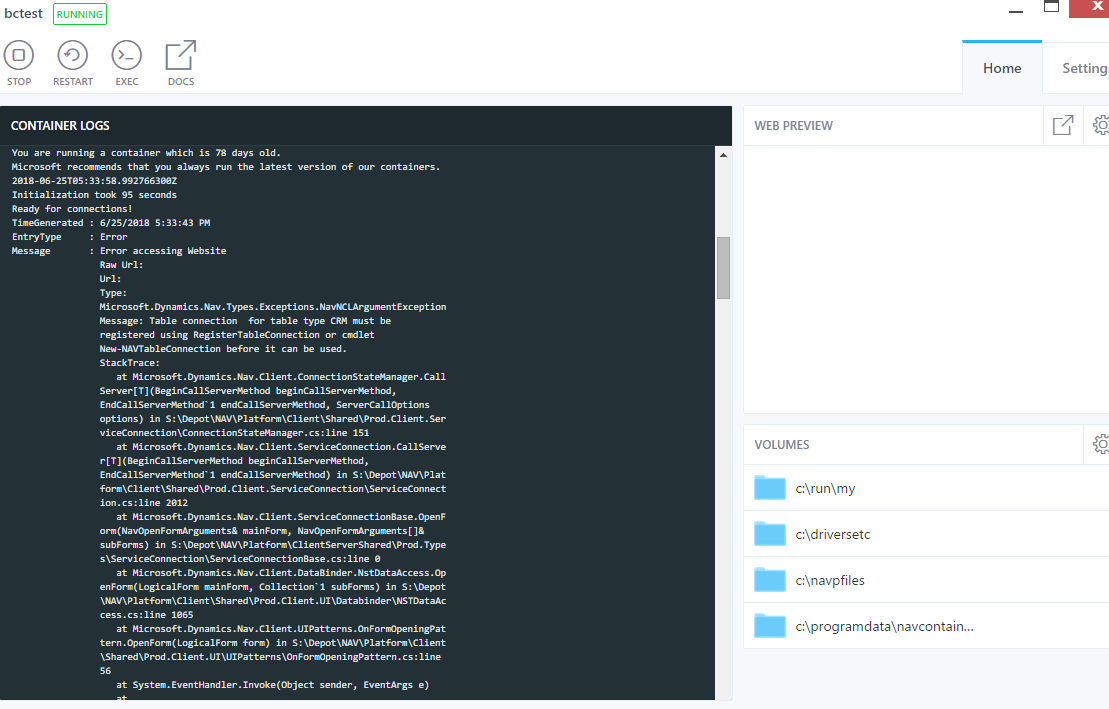Click the folder icon beside c:\driversetc
The image size is (1109, 709).
(769, 534)
